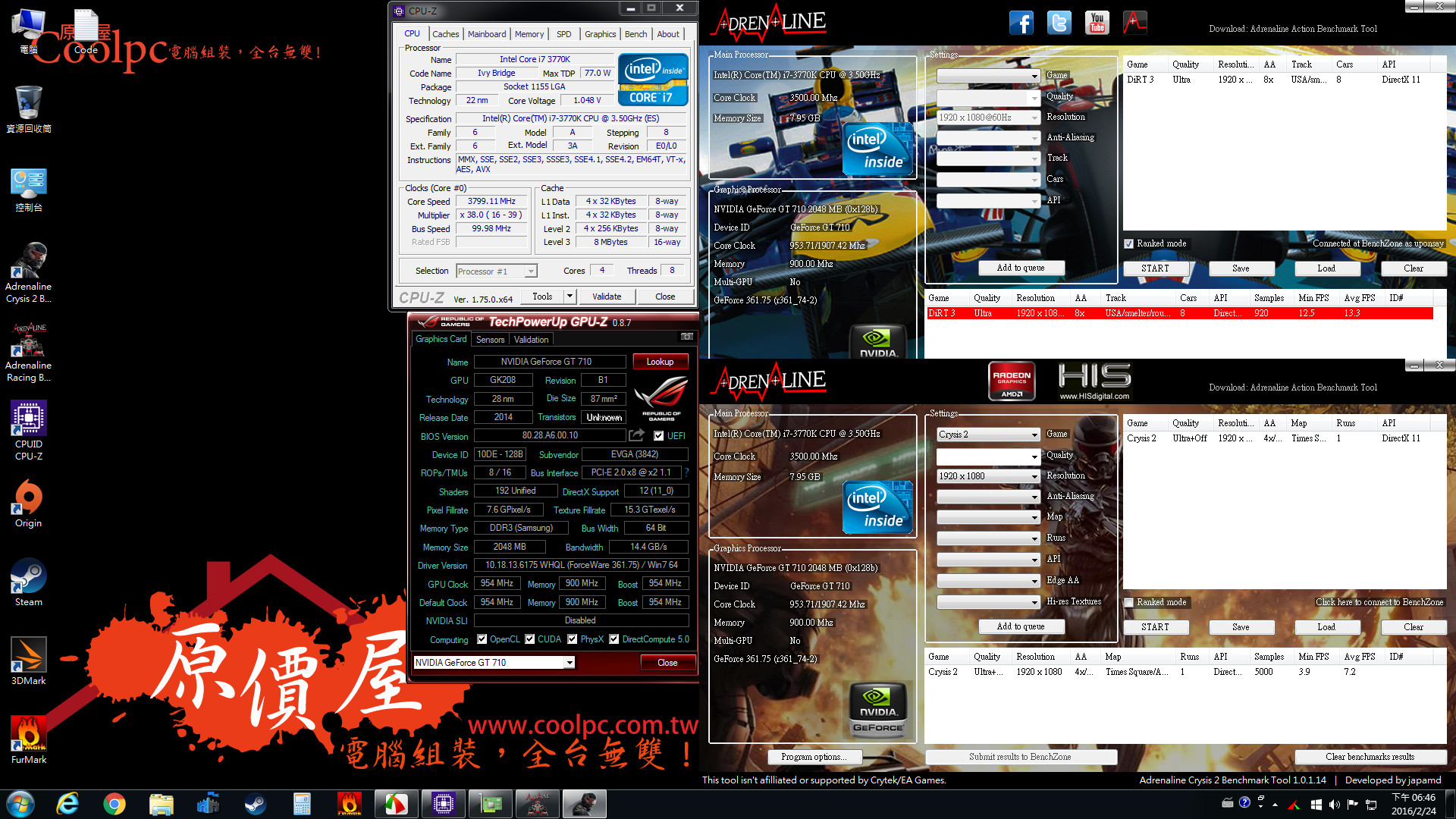Click Clear benchmarks results button
Viewport: 1456px width, 819px height.
(1370, 757)
